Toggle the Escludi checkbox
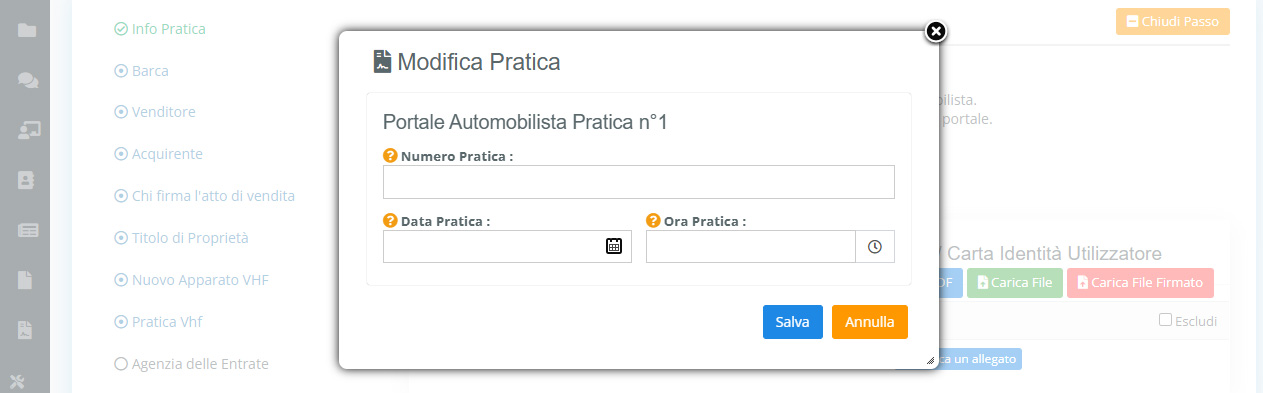 point(1165,320)
